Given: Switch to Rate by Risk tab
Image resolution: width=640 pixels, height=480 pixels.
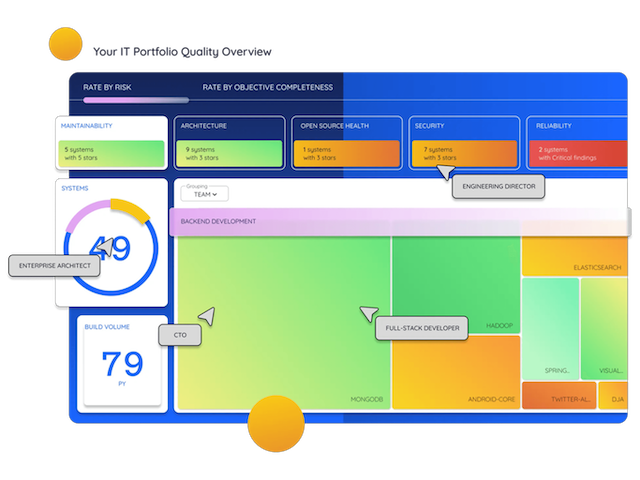Looking at the screenshot, I should pyautogui.click(x=107, y=87).
